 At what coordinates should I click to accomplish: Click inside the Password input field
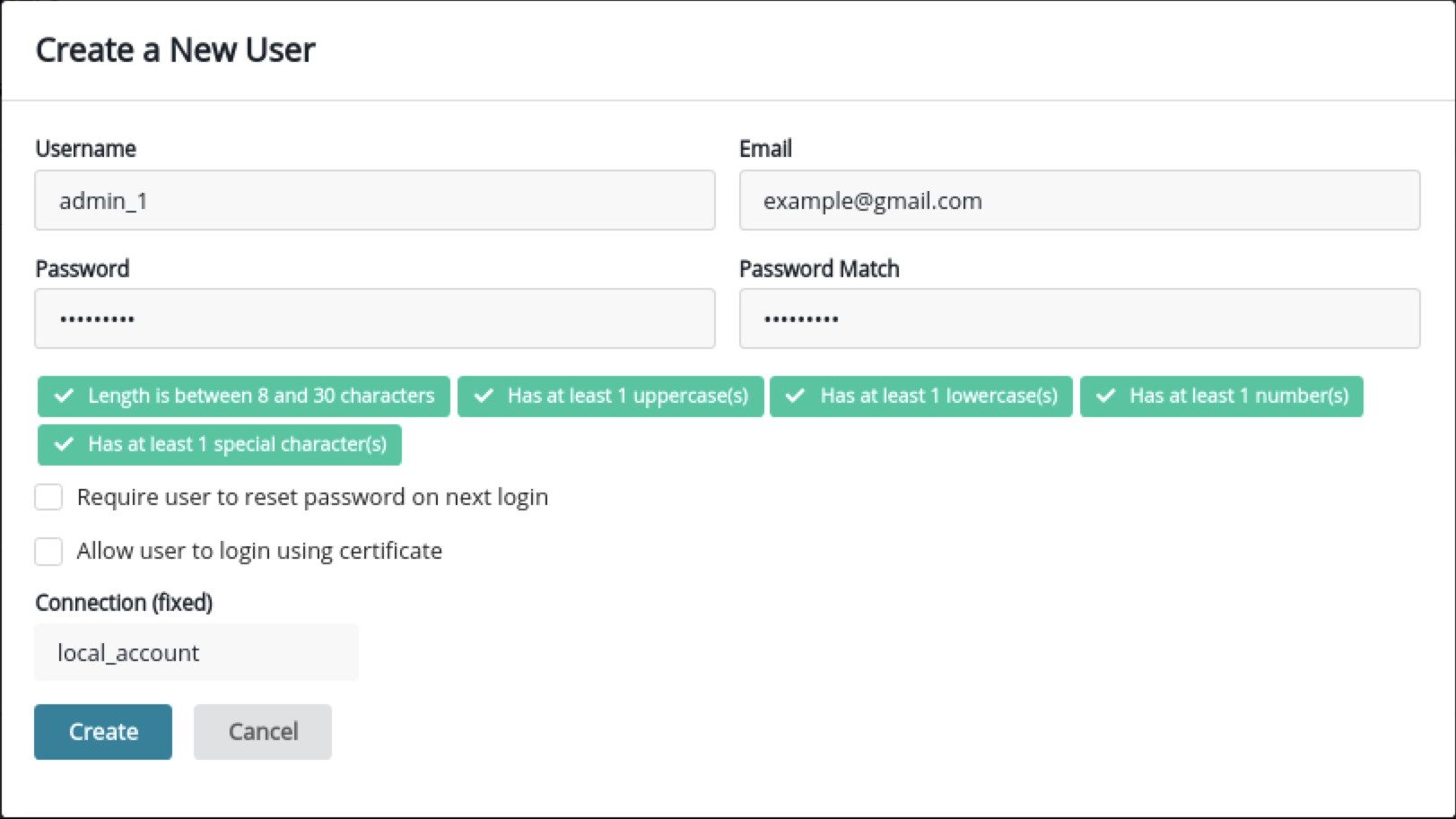(x=374, y=318)
